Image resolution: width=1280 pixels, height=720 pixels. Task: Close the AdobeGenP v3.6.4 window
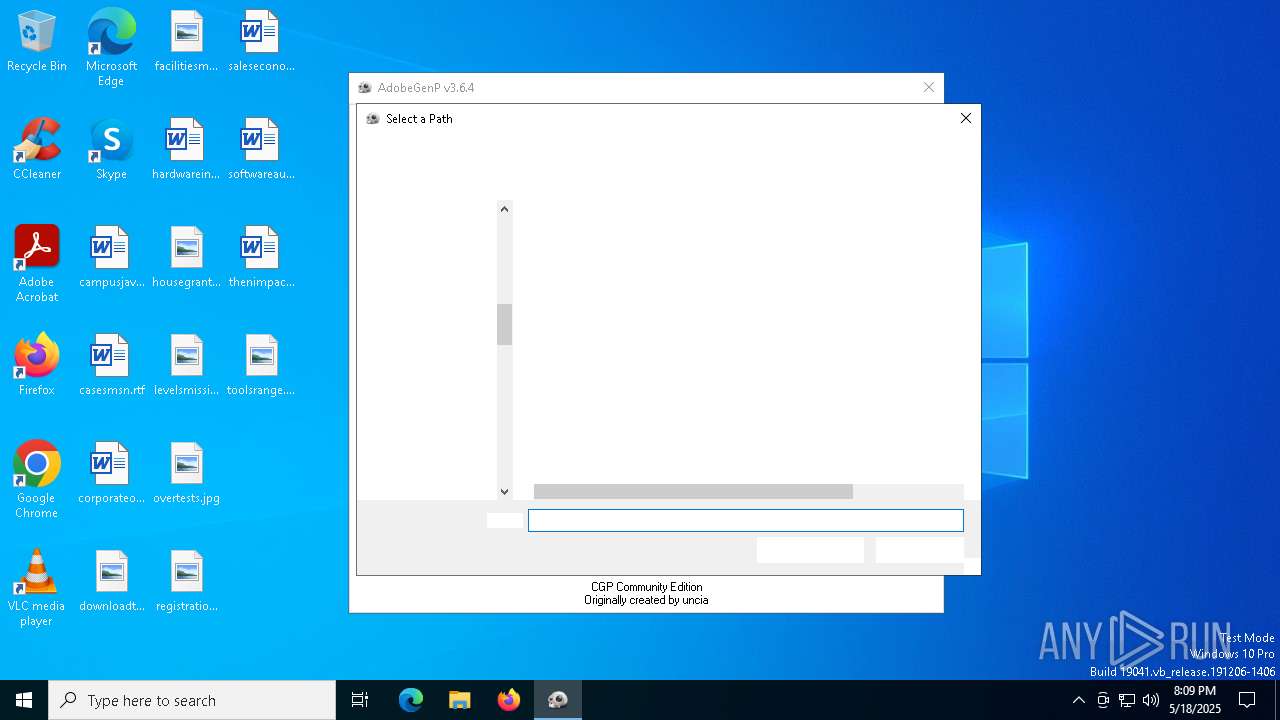point(929,88)
